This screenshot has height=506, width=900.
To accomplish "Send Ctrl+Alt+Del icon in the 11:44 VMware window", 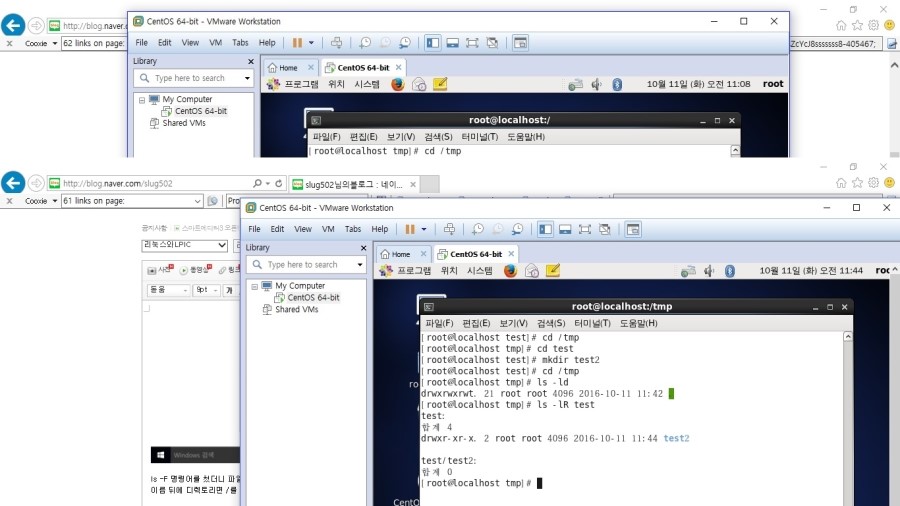I will (449, 229).
